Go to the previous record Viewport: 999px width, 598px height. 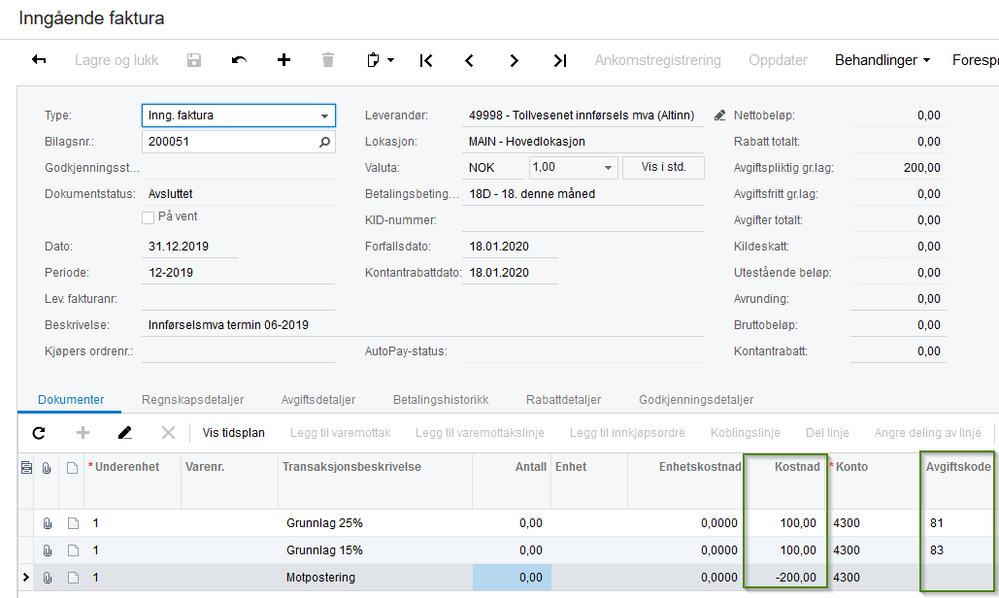point(470,61)
